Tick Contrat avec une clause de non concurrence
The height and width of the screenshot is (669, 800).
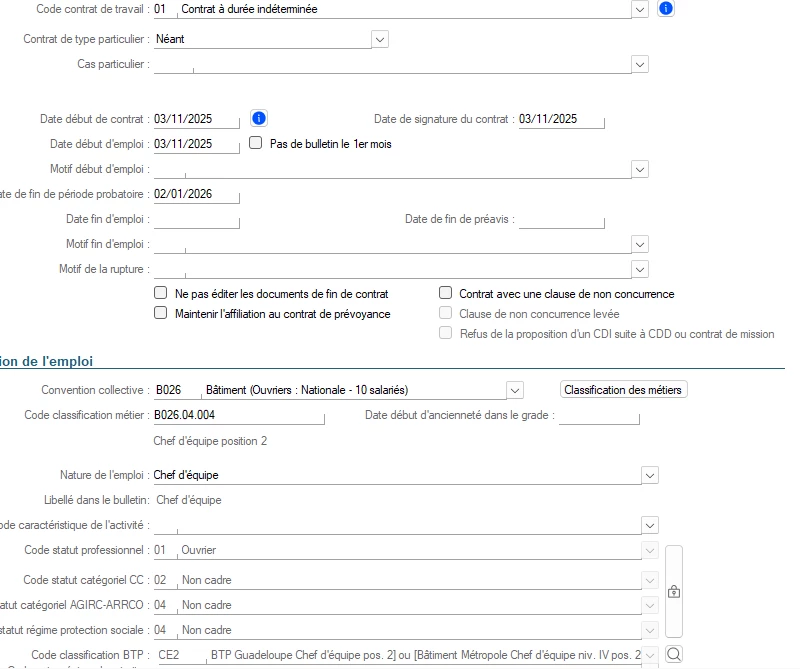(445, 293)
